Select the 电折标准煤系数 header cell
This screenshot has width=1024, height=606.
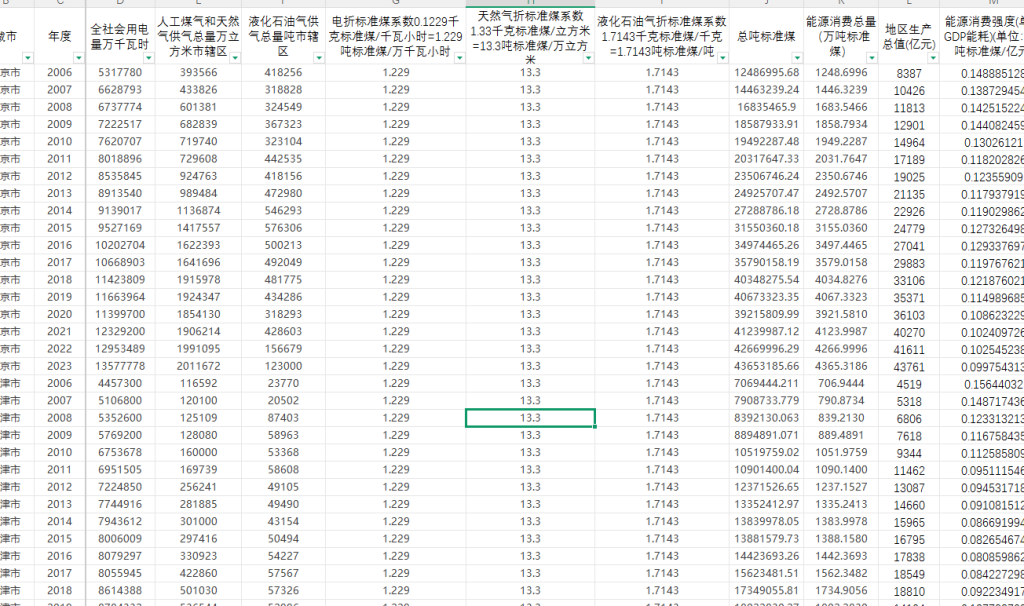(x=396, y=36)
